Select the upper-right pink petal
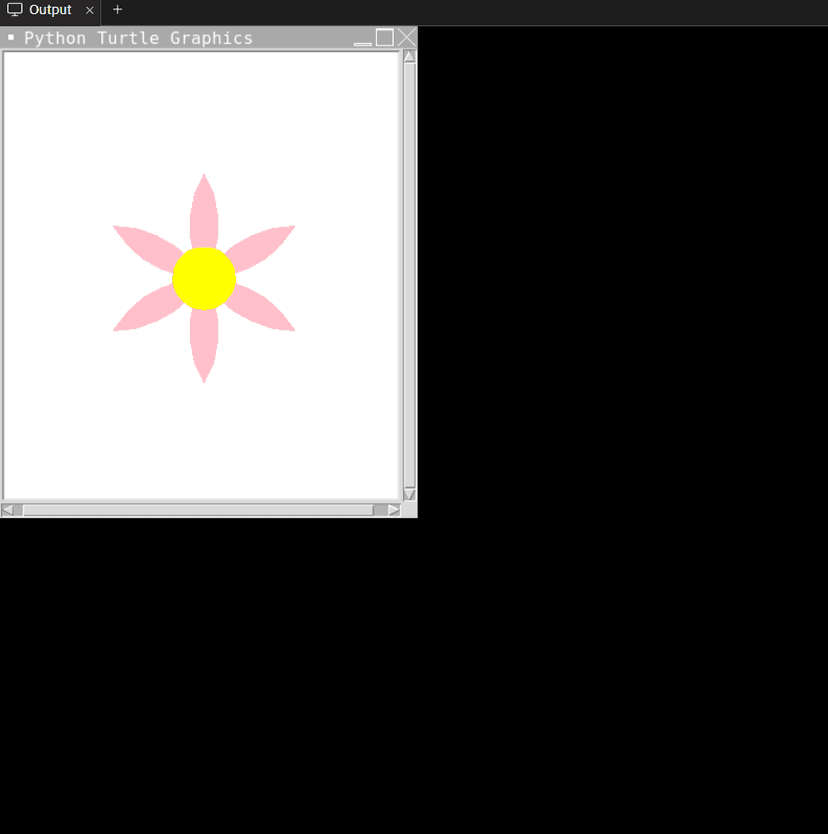Image resolution: width=828 pixels, height=834 pixels. pyautogui.click(x=262, y=243)
